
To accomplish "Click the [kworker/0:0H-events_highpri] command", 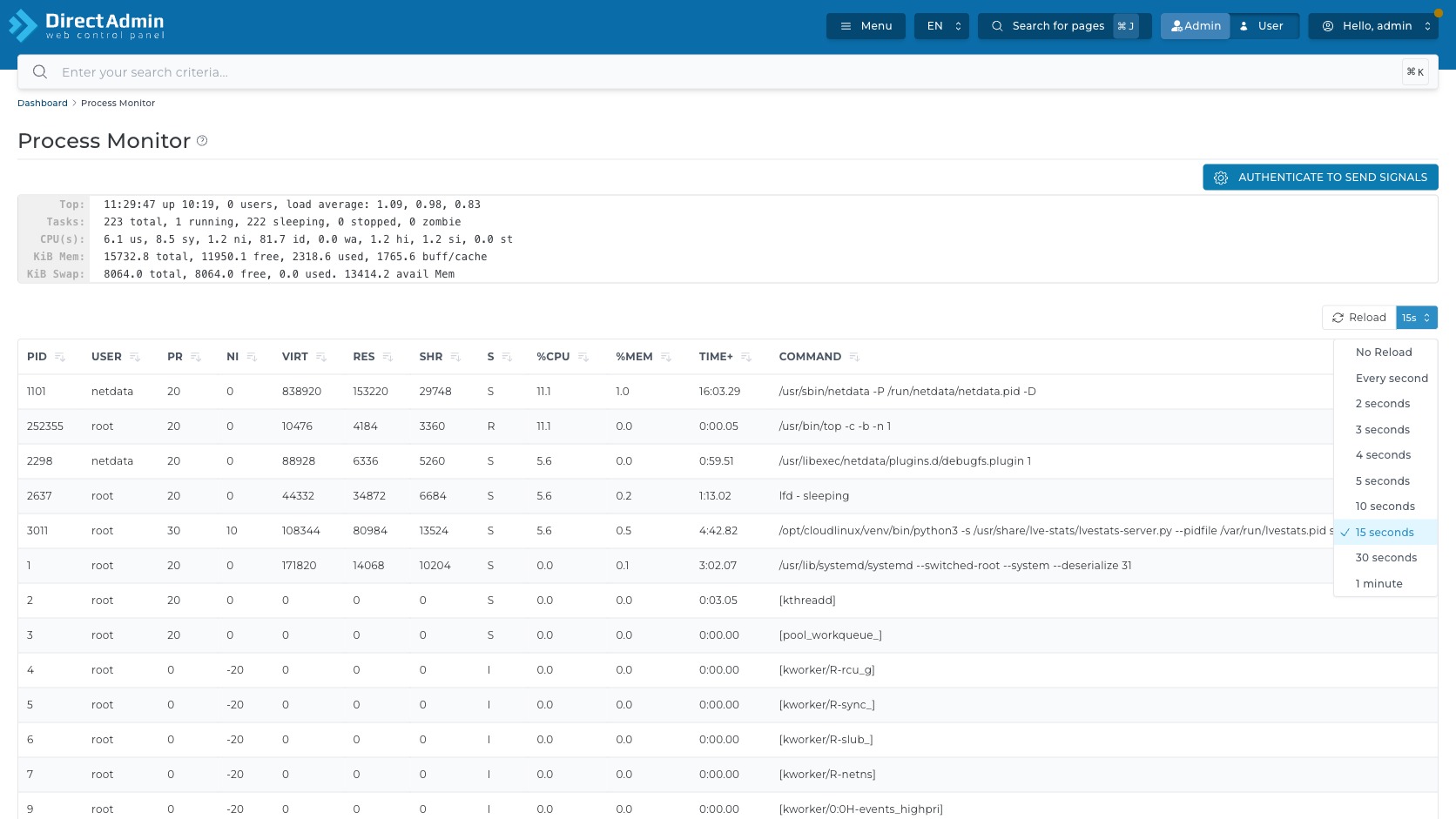I will (860, 809).
